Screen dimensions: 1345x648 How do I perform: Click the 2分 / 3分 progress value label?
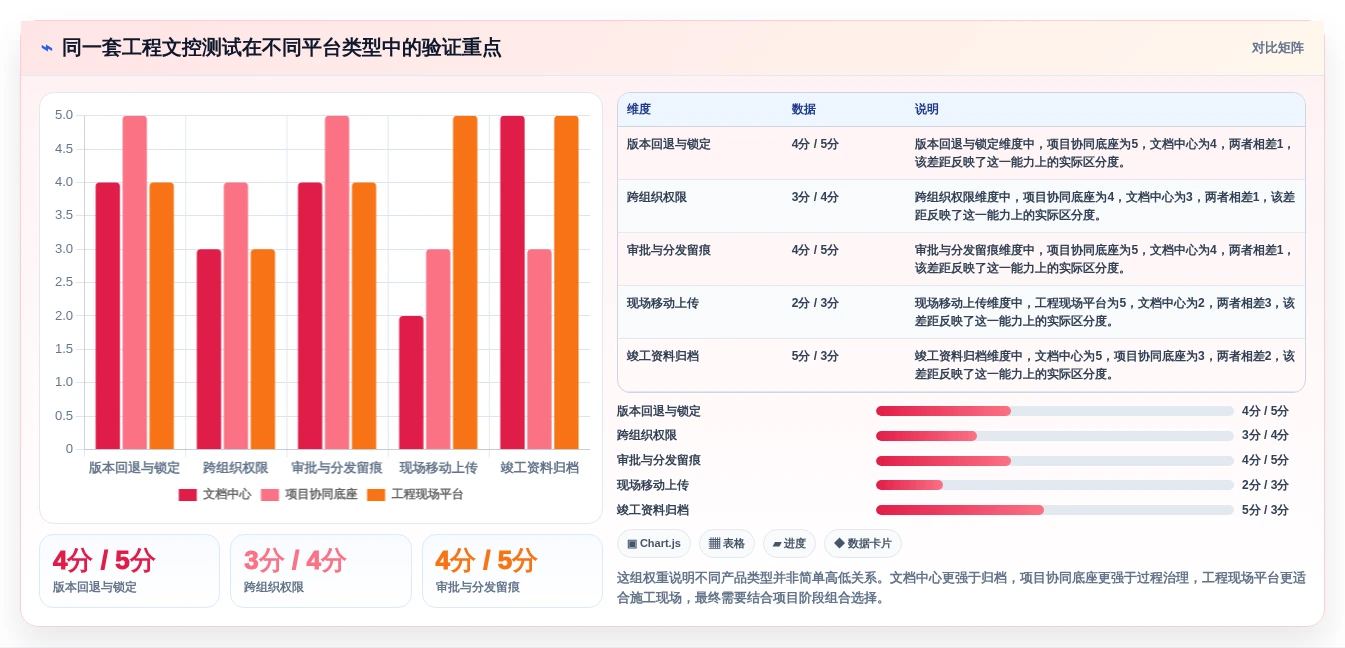coord(1265,485)
